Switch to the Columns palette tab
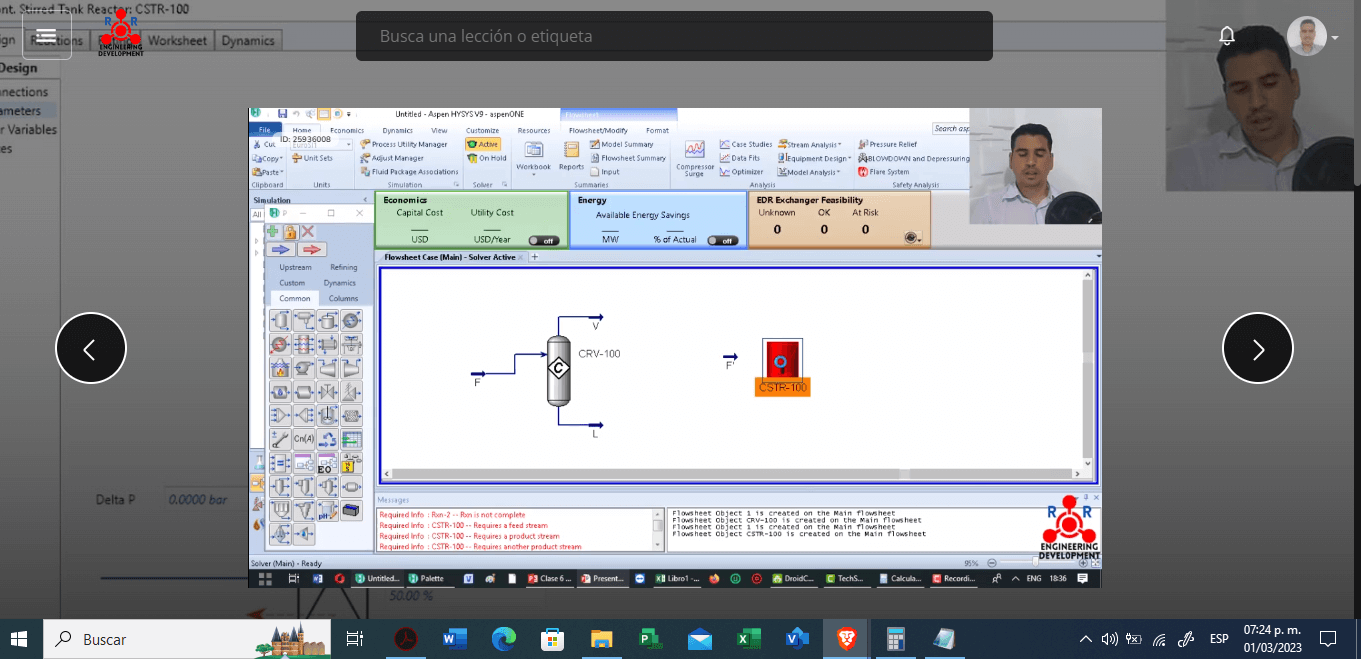 [343, 298]
